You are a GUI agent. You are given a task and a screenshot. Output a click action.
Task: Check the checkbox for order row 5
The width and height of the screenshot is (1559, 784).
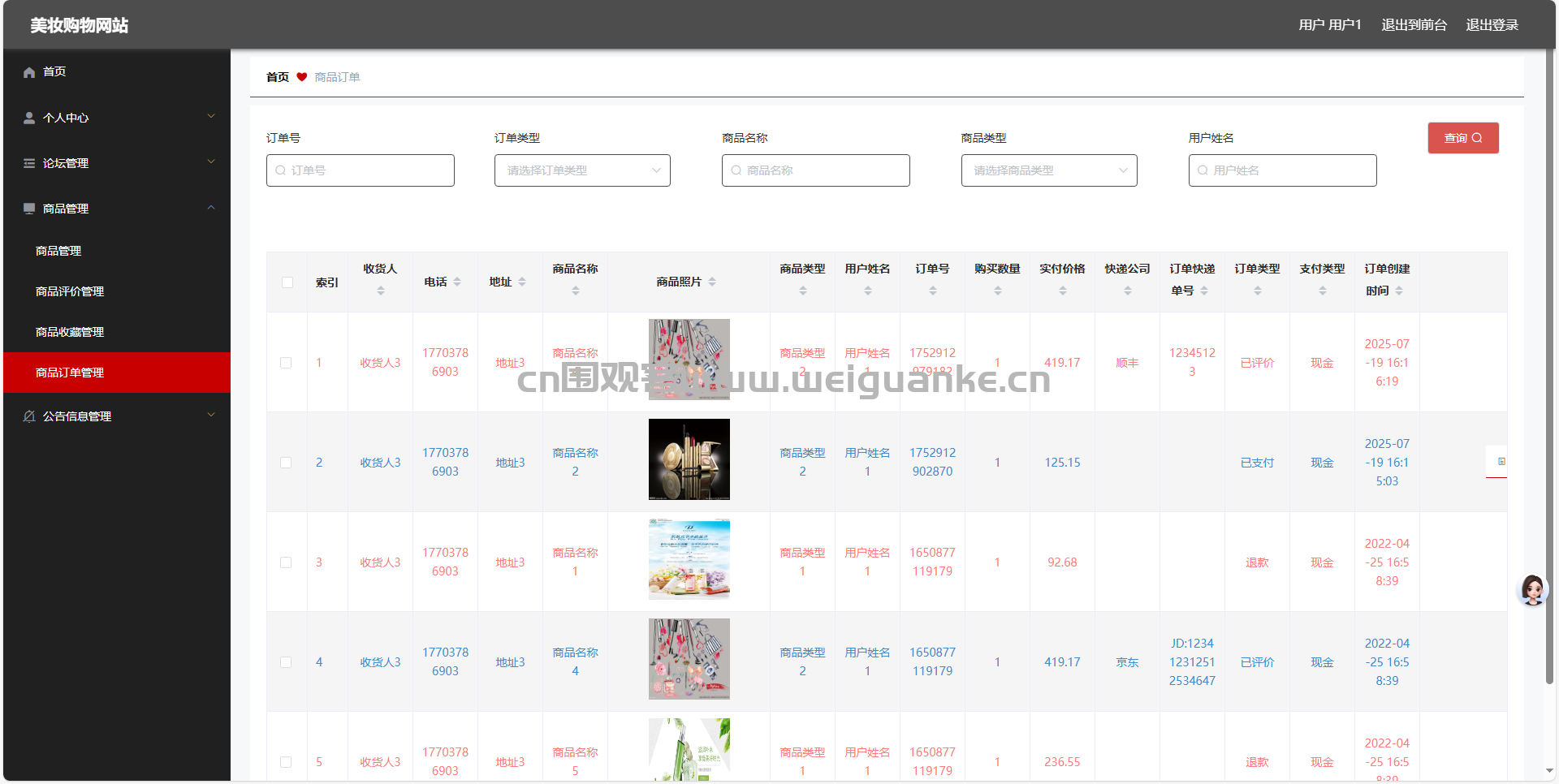(x=286, y=762)
